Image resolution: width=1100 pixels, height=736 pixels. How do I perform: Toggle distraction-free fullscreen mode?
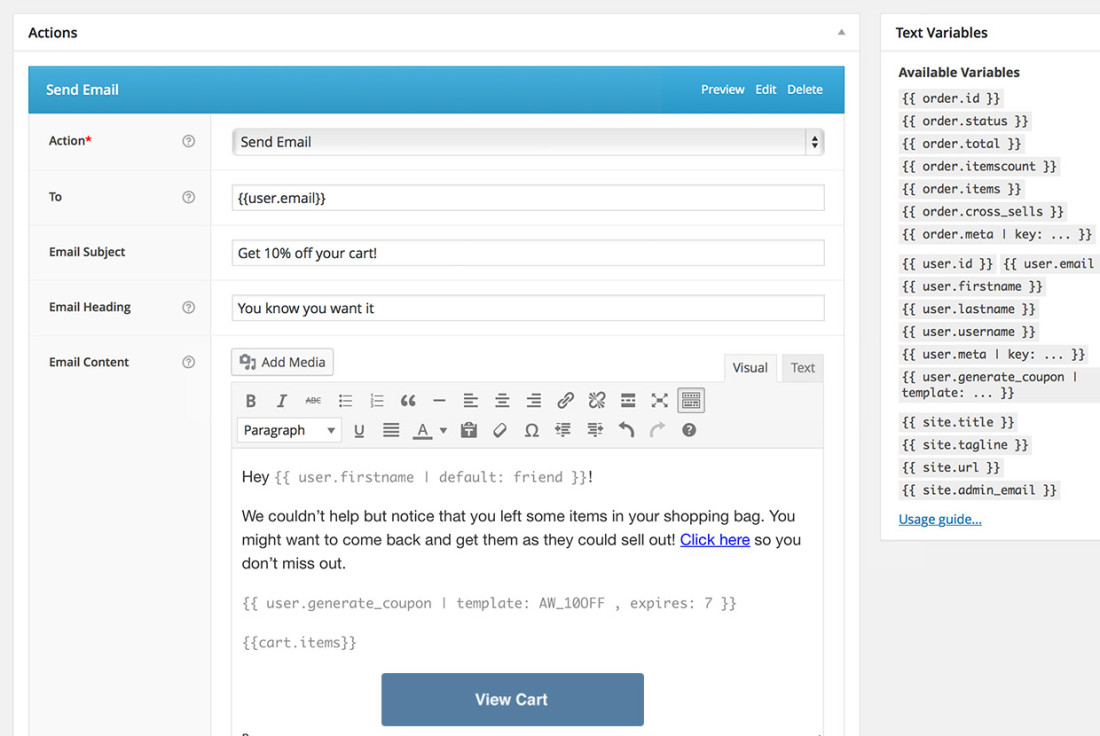(659, 400)
